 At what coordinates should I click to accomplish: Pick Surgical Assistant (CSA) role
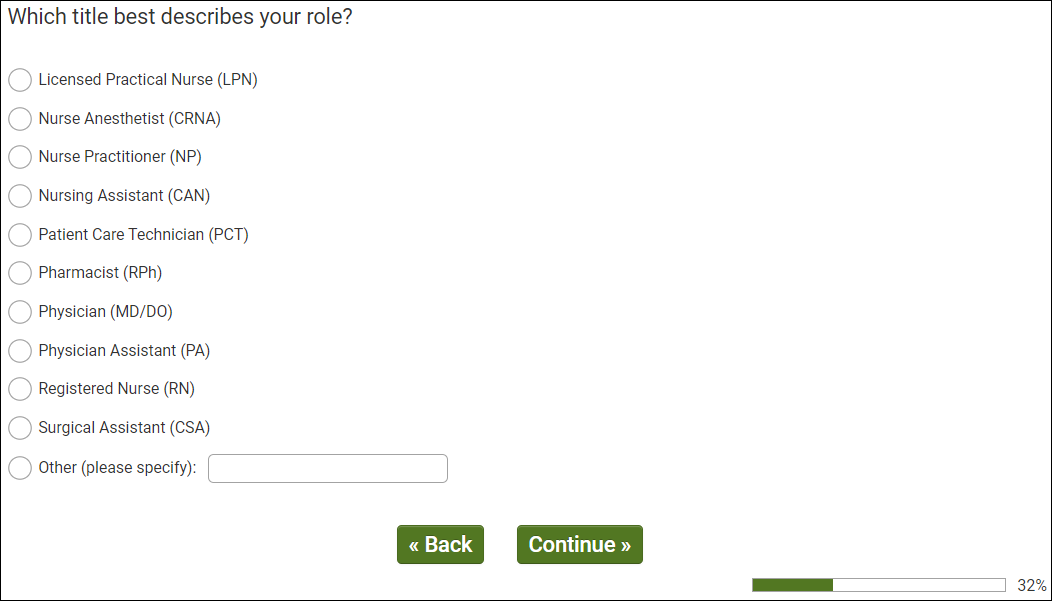pos(20,428)
